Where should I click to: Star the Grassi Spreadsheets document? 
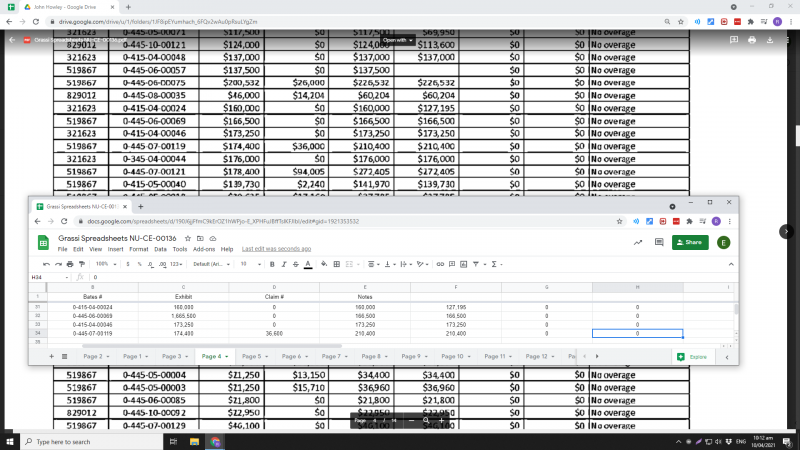188,238
